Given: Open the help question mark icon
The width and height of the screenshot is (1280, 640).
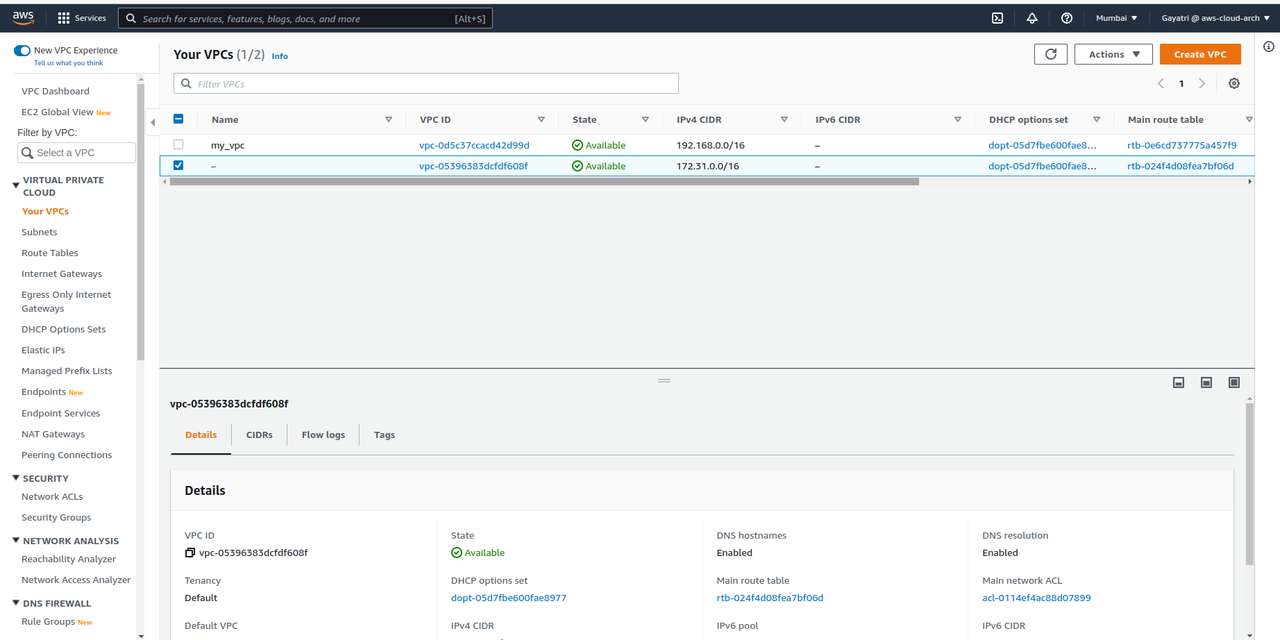Looking at the screenshot, I should pos(1067,18).
